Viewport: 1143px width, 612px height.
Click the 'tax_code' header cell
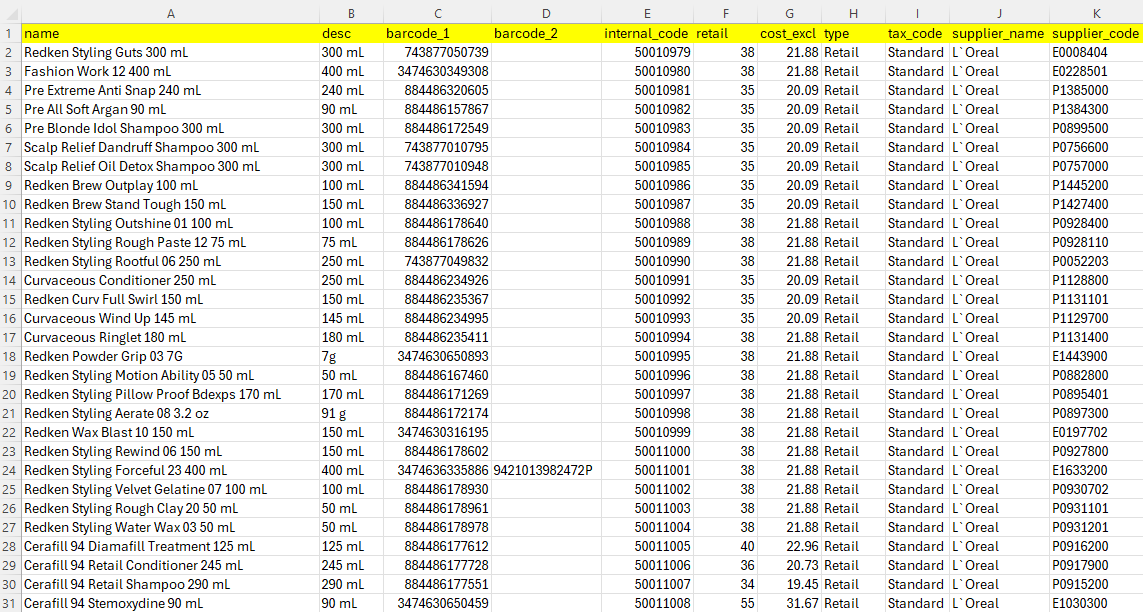pos(917,33)
